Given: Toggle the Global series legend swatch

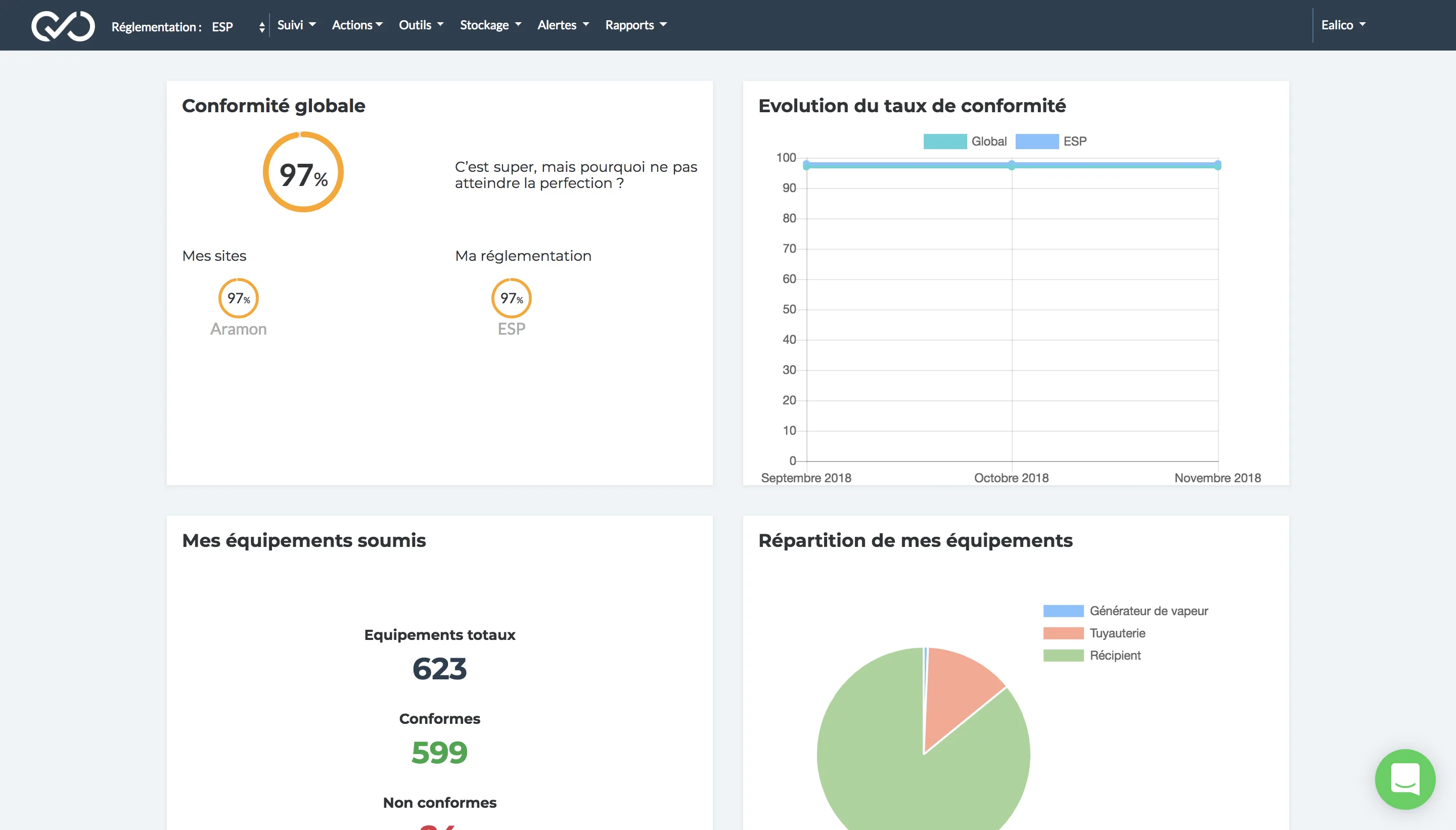Looking at the screenshot, I should click(x=945, y=142).
